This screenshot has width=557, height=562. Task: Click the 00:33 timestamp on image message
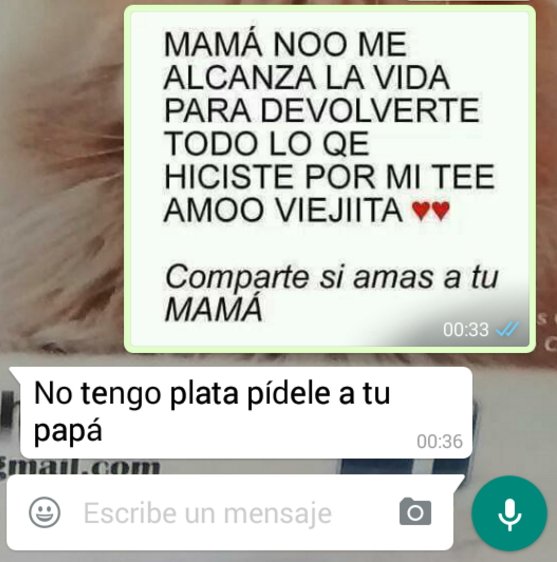coord(466,329)
